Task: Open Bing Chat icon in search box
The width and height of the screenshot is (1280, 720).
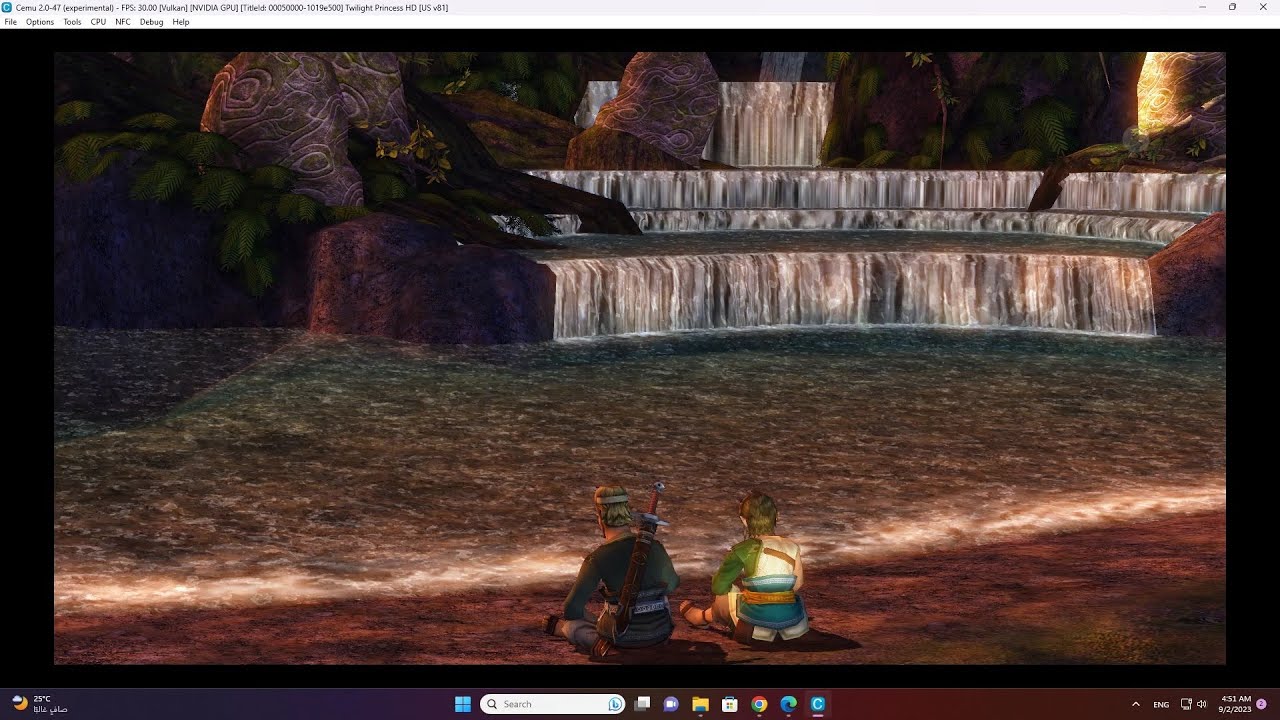Action: pos(615,704)
